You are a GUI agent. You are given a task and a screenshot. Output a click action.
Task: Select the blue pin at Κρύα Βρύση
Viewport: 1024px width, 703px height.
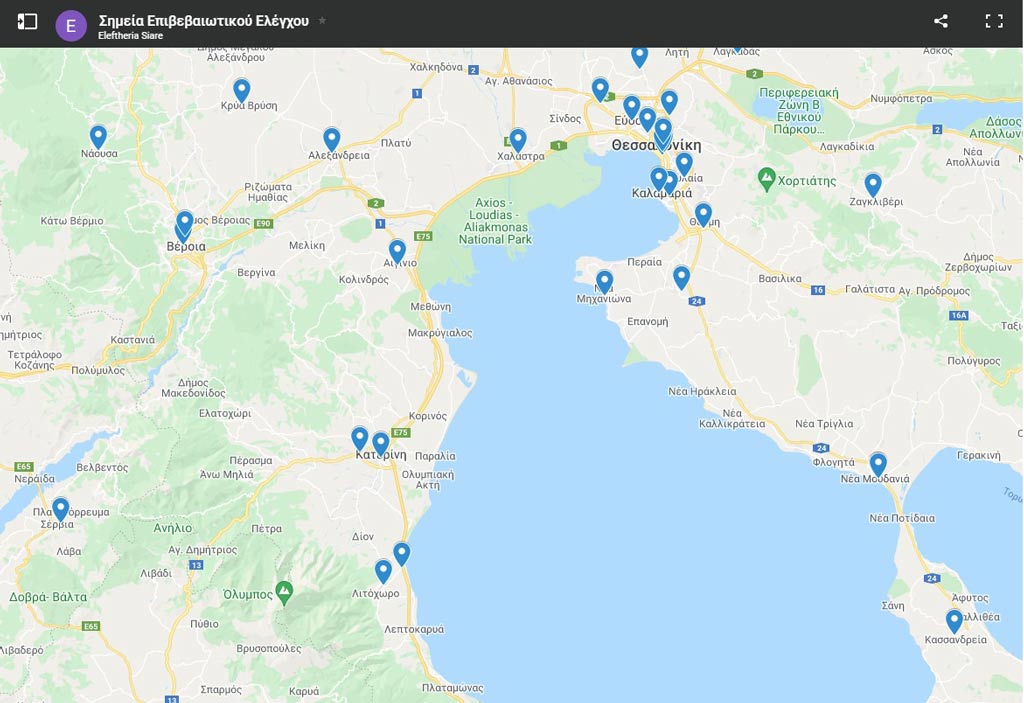click(x=241, y=90)
